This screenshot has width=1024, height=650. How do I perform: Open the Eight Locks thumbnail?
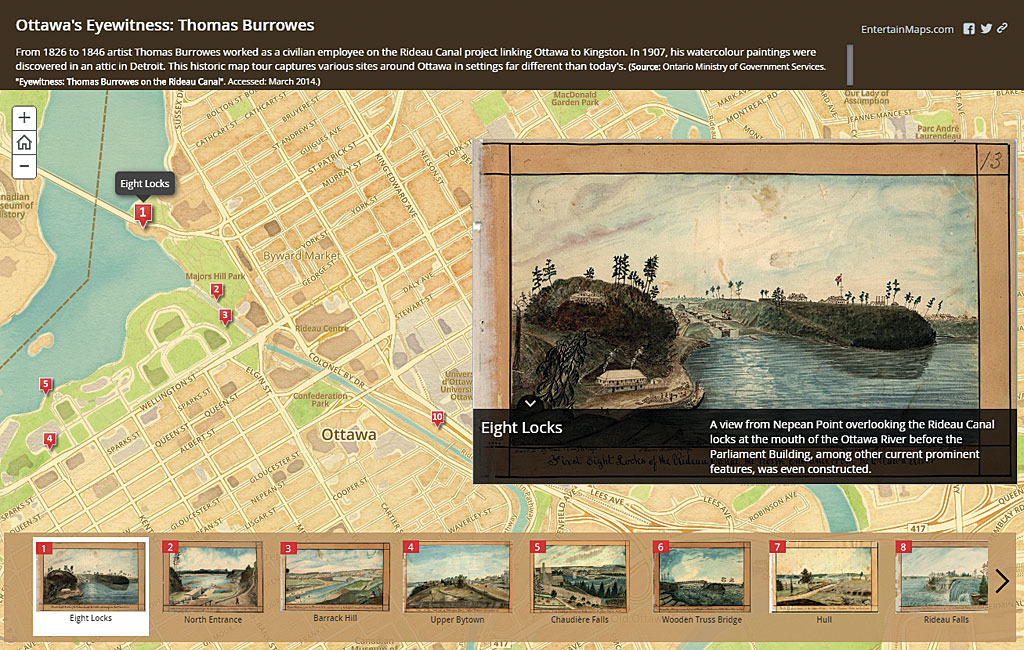pyautogui.click(x=91, y=586)
